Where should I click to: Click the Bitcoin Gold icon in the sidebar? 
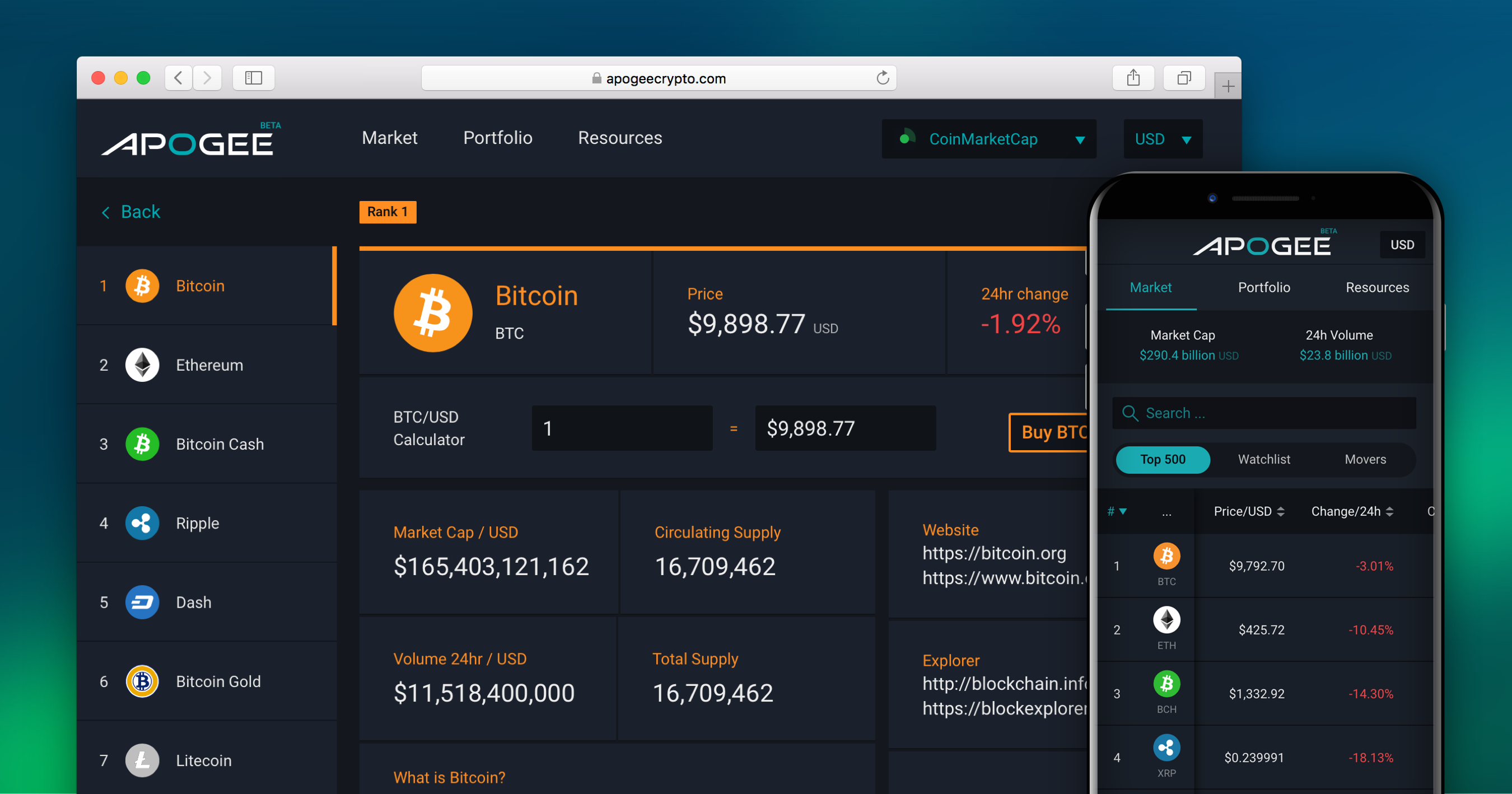coord(142,681)
